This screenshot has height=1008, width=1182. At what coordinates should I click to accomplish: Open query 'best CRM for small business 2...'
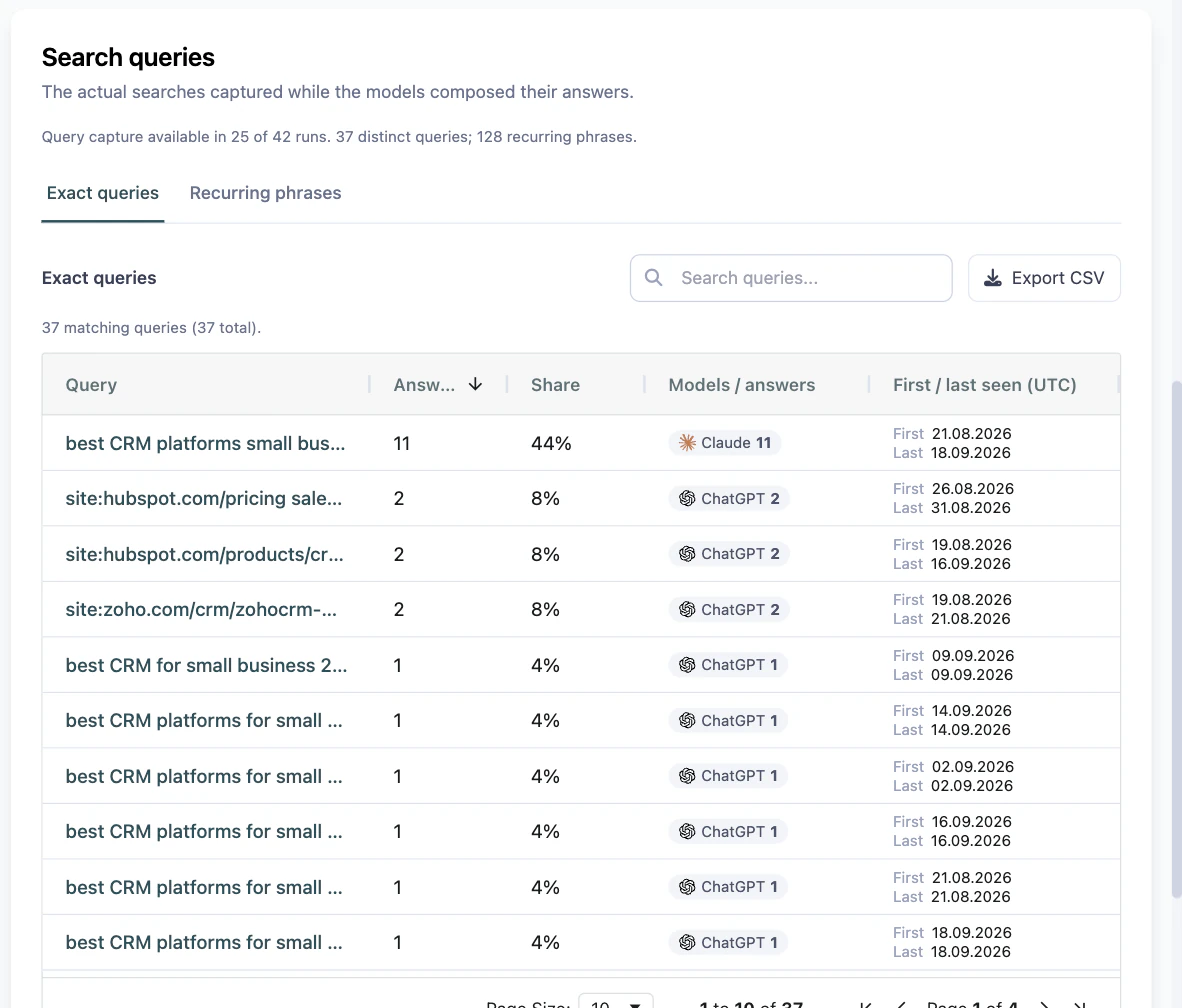207,665
